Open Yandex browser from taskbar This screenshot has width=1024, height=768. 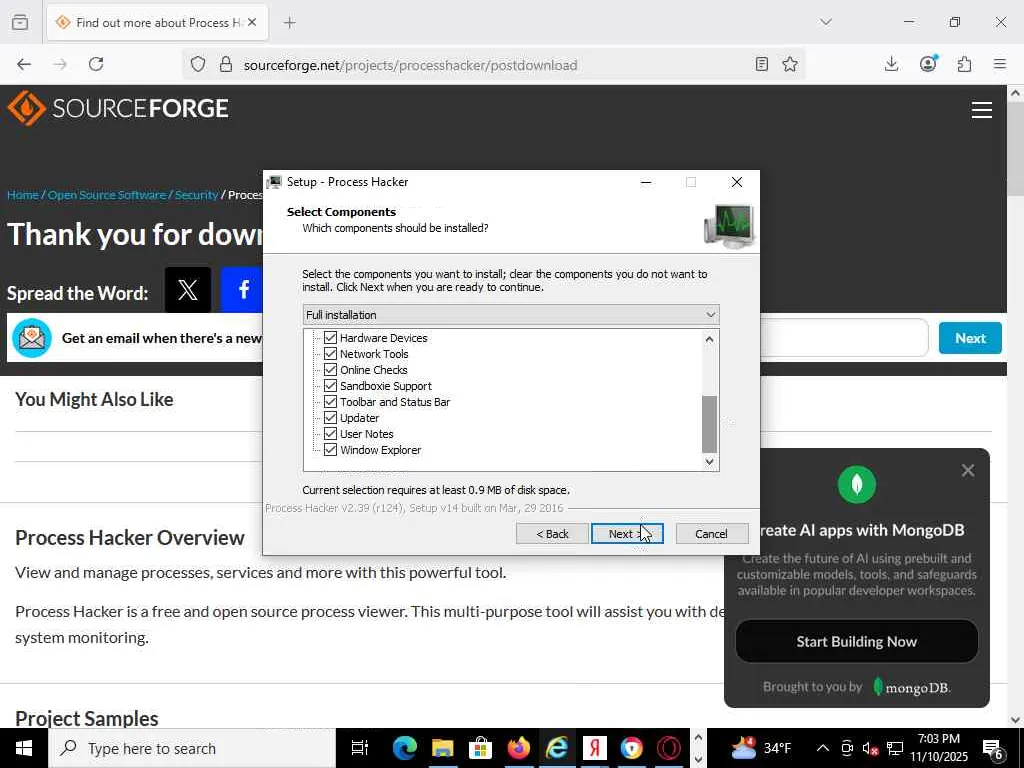[594, 748]
